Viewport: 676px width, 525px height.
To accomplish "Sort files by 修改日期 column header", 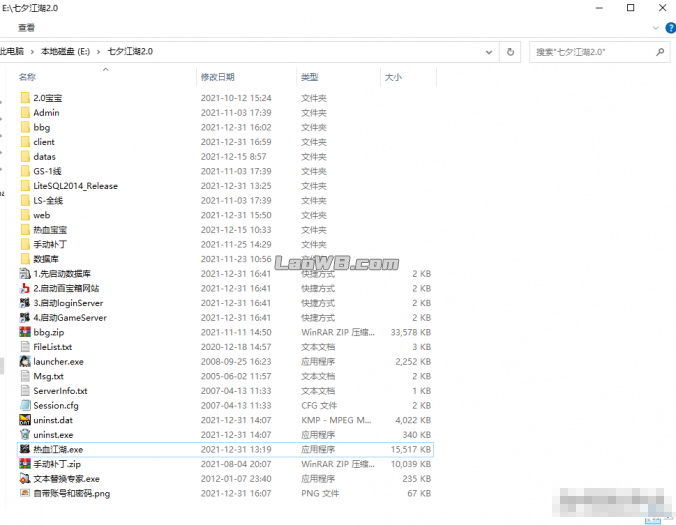I will [x=218, y=77].
